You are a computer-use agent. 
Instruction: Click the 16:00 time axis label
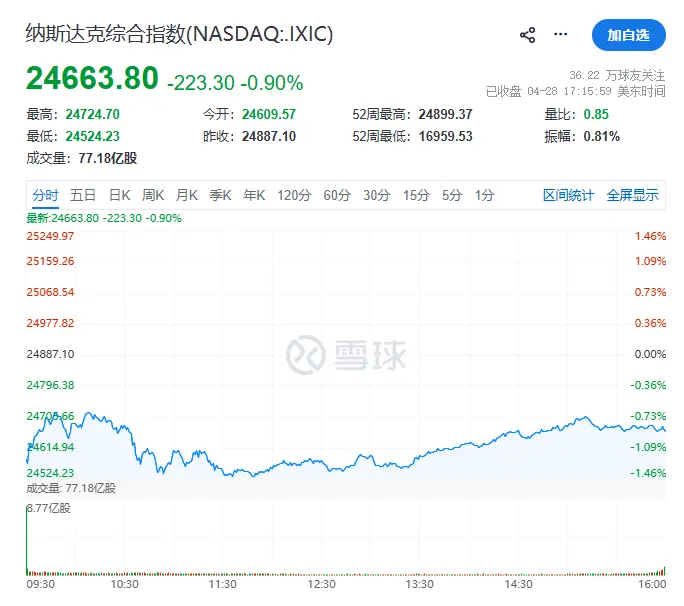(x=652, y=584)
